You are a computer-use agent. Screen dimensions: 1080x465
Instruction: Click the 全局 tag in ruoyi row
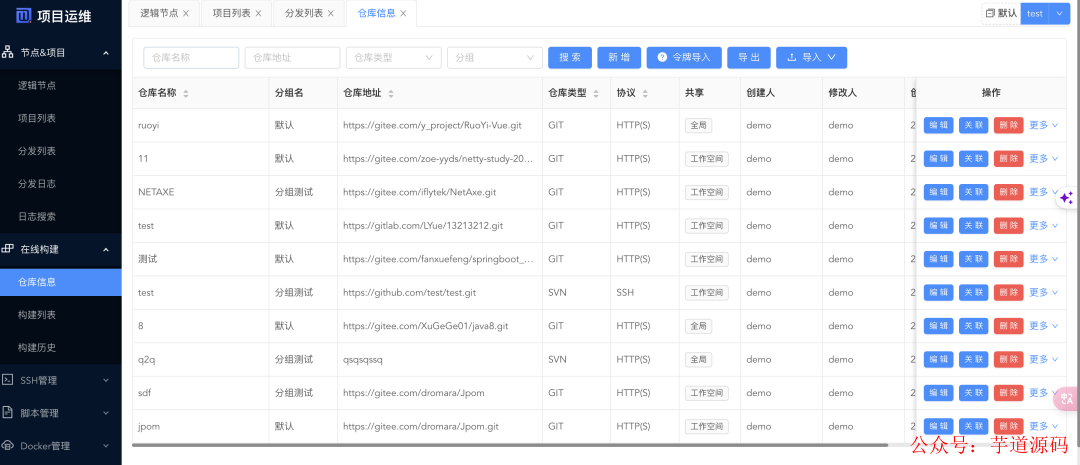pos(698,125)
